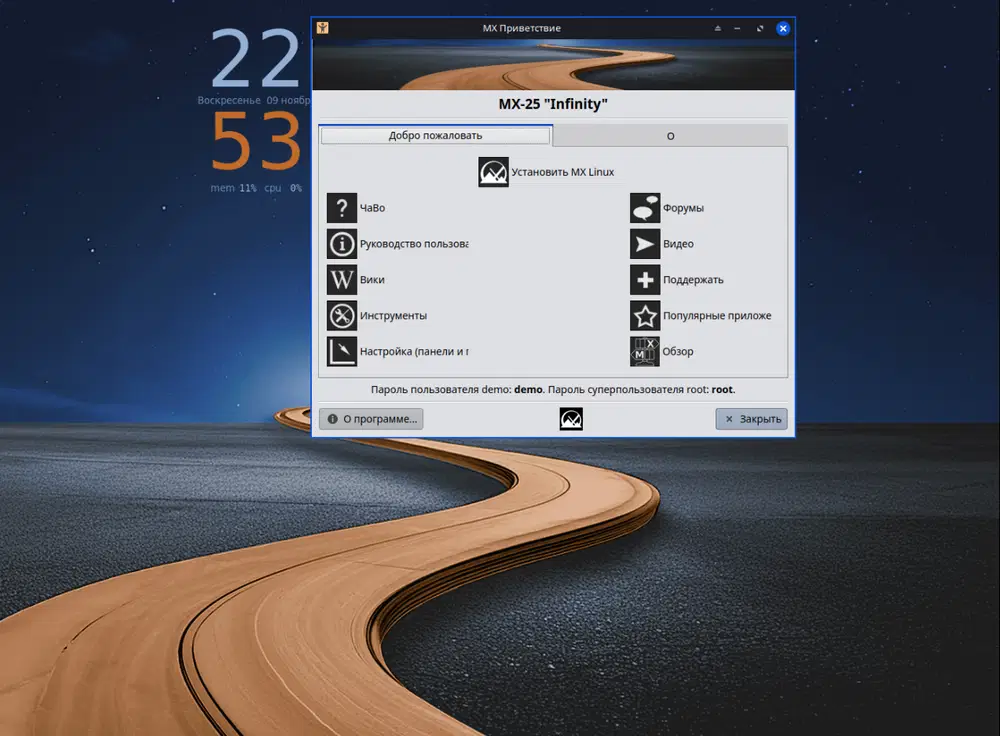Click the desktop clock minutes 53
The width and height of the screenshot is (1000, 736).
tap(255, 141)
